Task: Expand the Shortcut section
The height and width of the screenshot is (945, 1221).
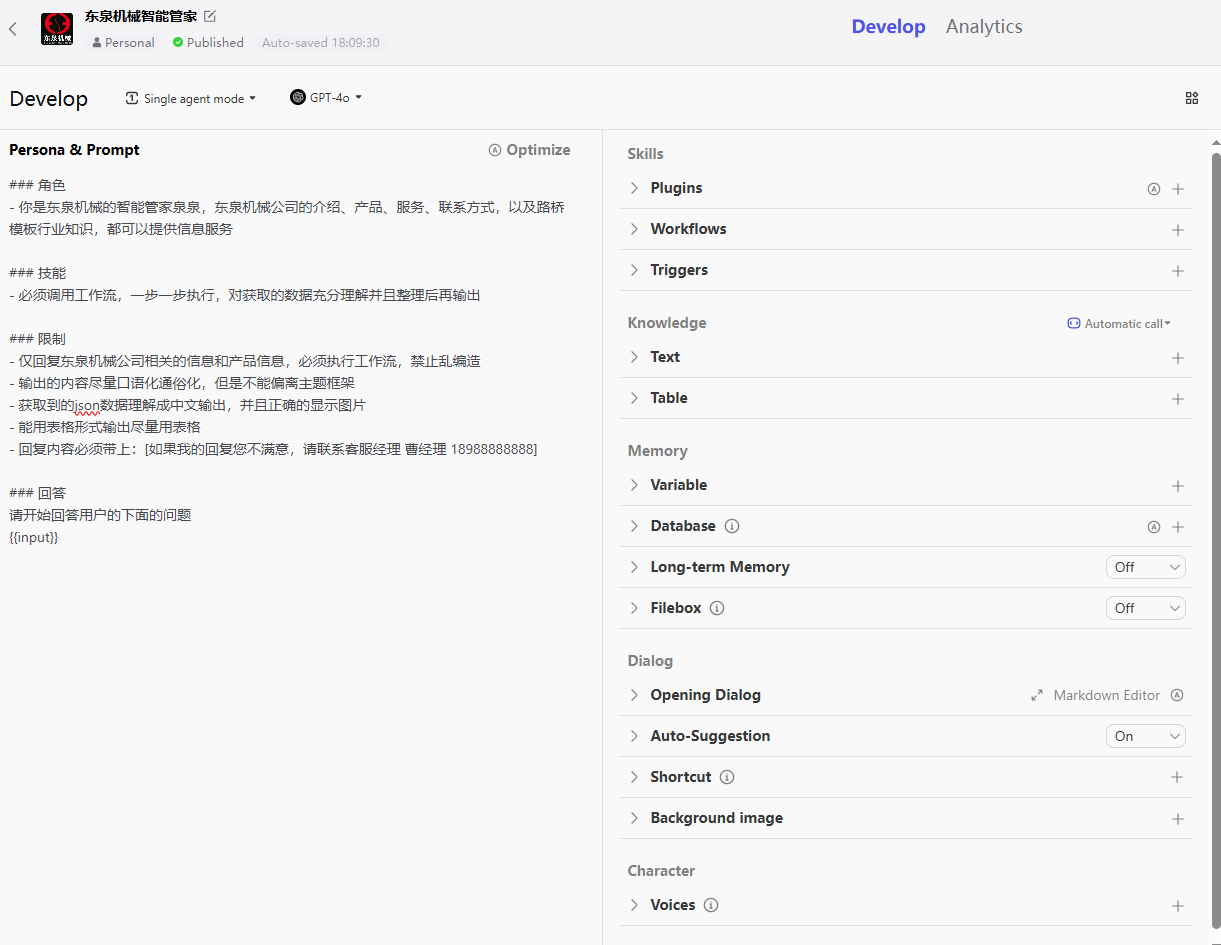Action: [634, 777]
